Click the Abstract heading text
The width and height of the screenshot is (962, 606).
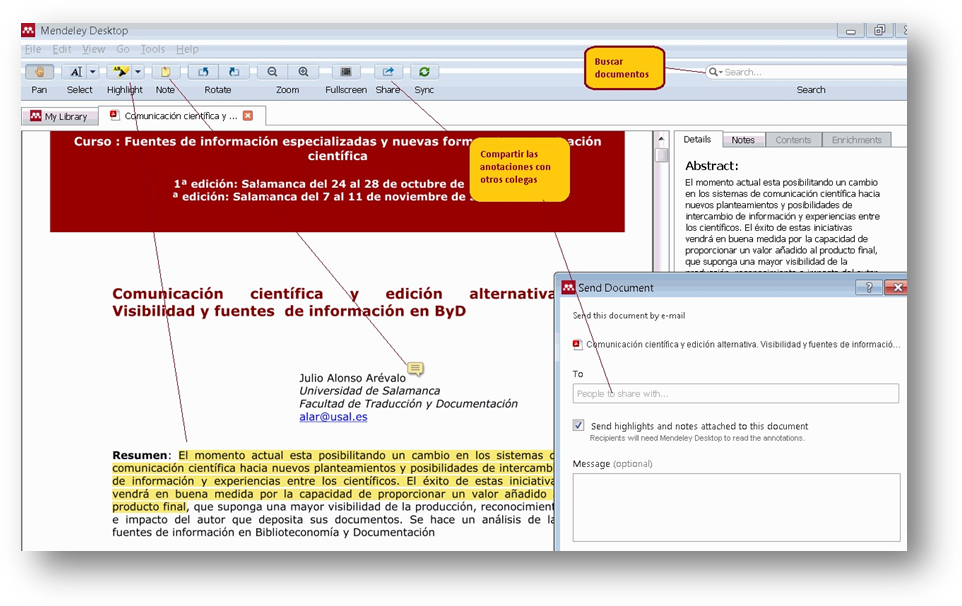[712, 166]
